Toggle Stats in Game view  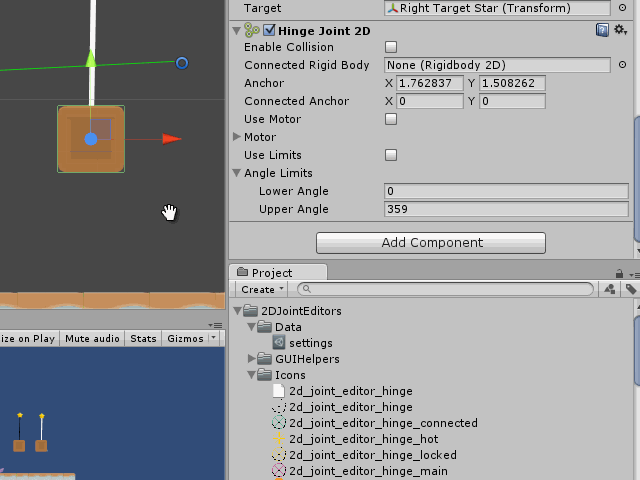[143, 338]
